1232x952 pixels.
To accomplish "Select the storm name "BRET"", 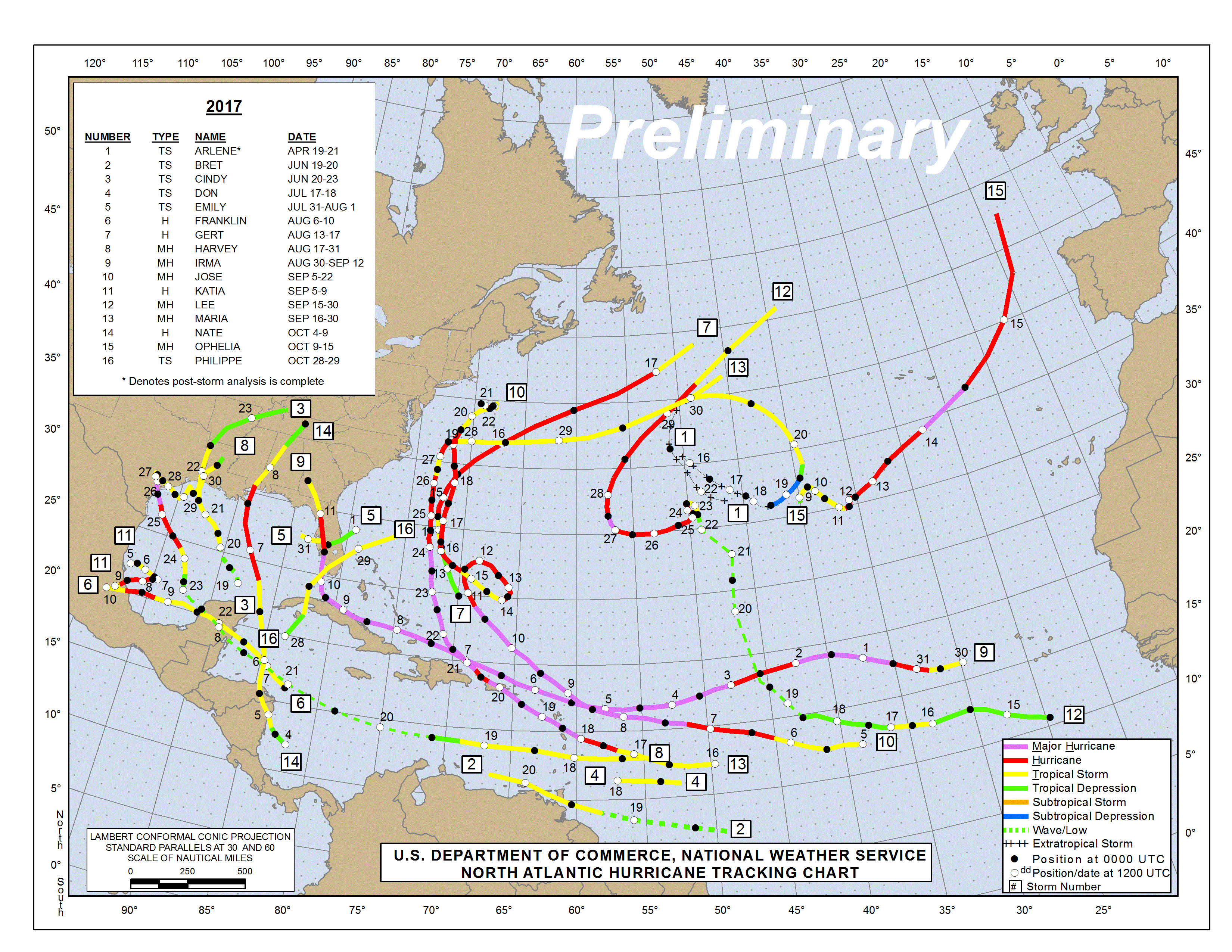I will pyautogui.click(x=209, y=165).
